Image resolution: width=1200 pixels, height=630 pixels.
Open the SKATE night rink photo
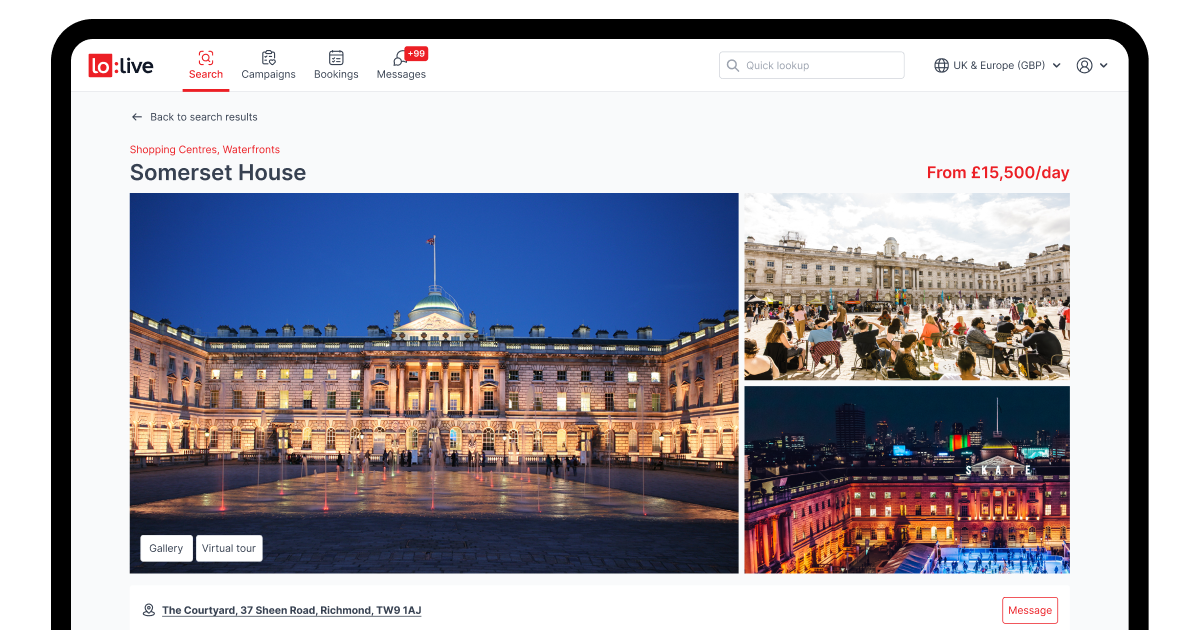pos(907,480)
